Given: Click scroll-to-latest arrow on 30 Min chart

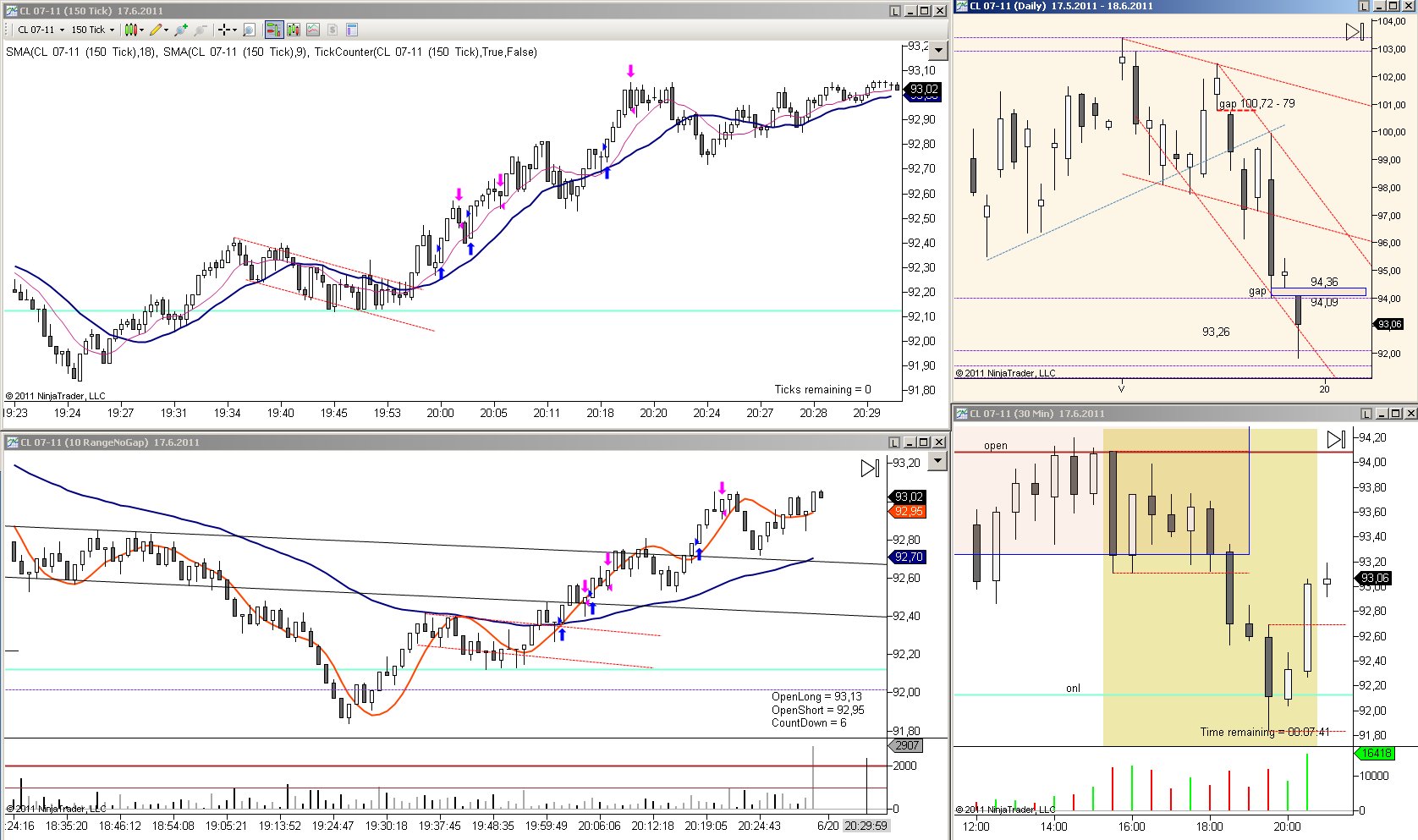Looking at the screenshot, I should [1336, 439].
